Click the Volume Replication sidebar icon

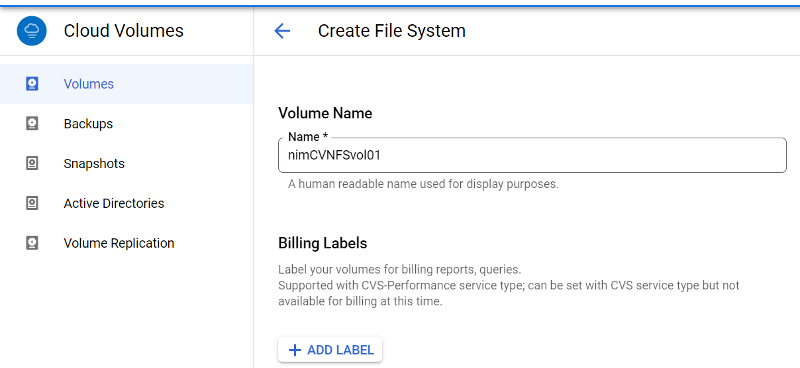(x=32, y=243)
